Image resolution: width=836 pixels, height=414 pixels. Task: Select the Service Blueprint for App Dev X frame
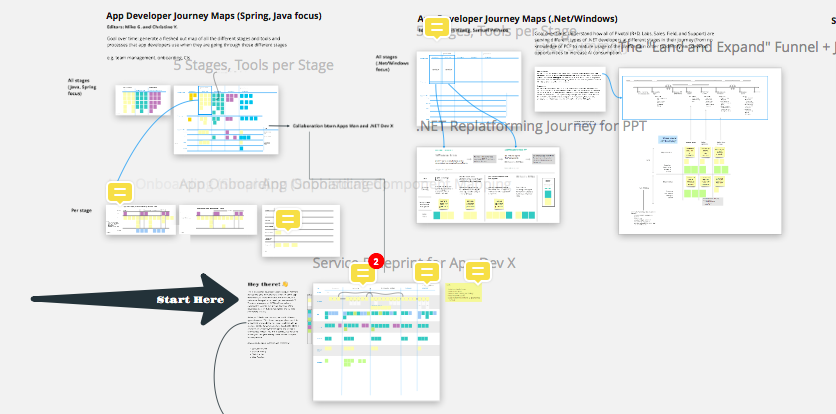click(376, 341)
